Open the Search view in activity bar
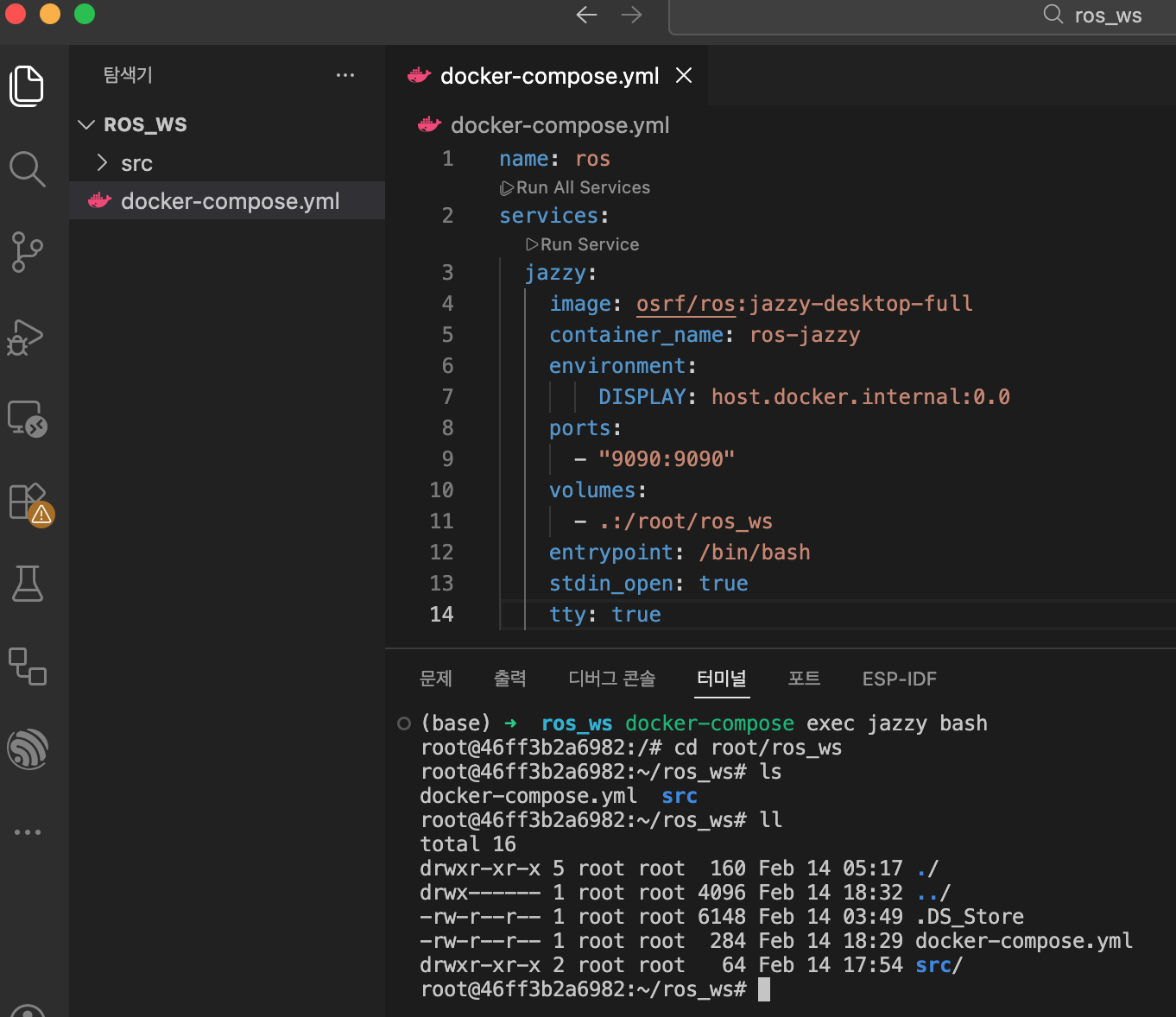This screenshot has width=1176, height=1017. pyautogui.click(x=27, y=168)
